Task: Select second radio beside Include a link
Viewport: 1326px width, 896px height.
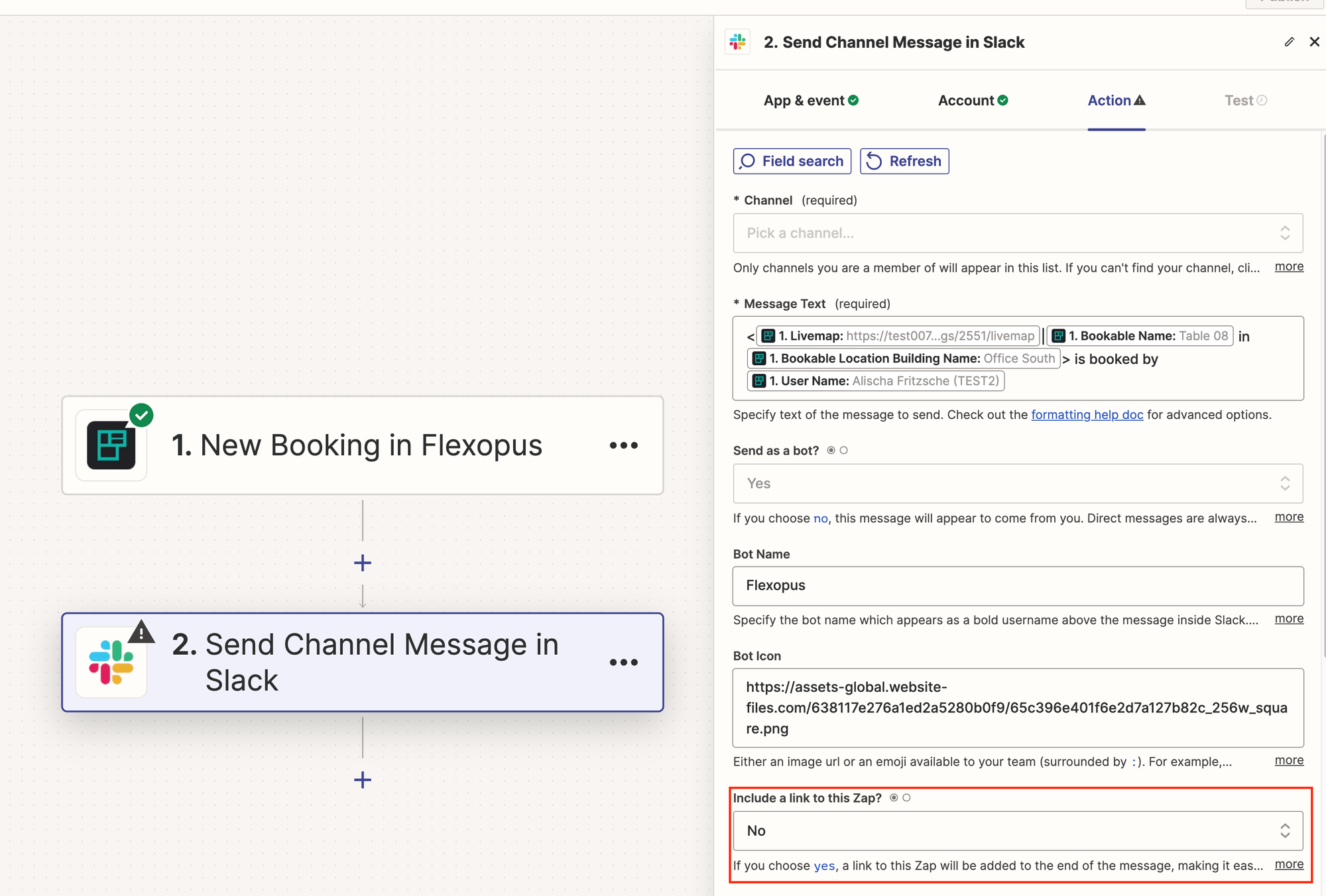Action: point(907,798)
